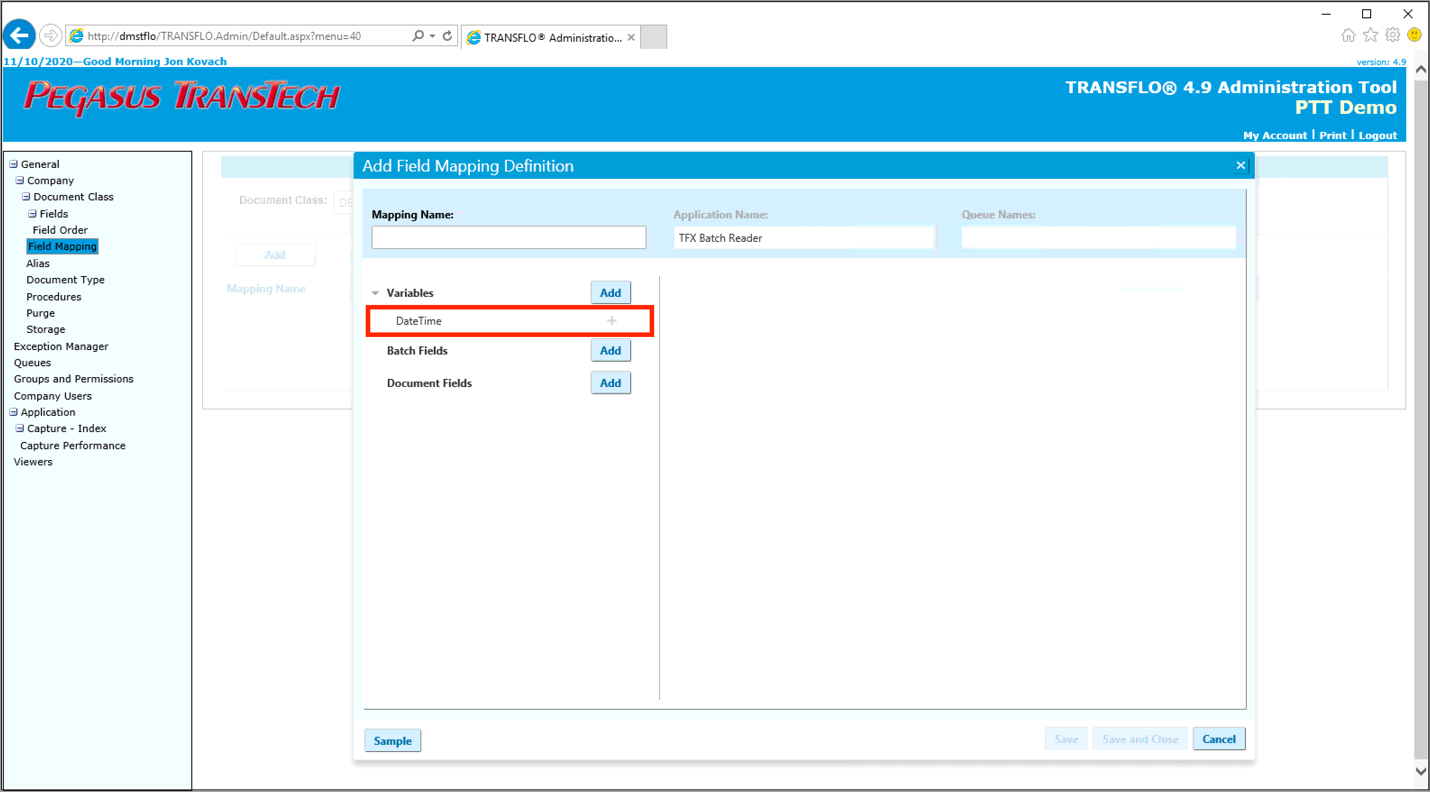Cancel the field mapping dialog

tap(1219, 739)
